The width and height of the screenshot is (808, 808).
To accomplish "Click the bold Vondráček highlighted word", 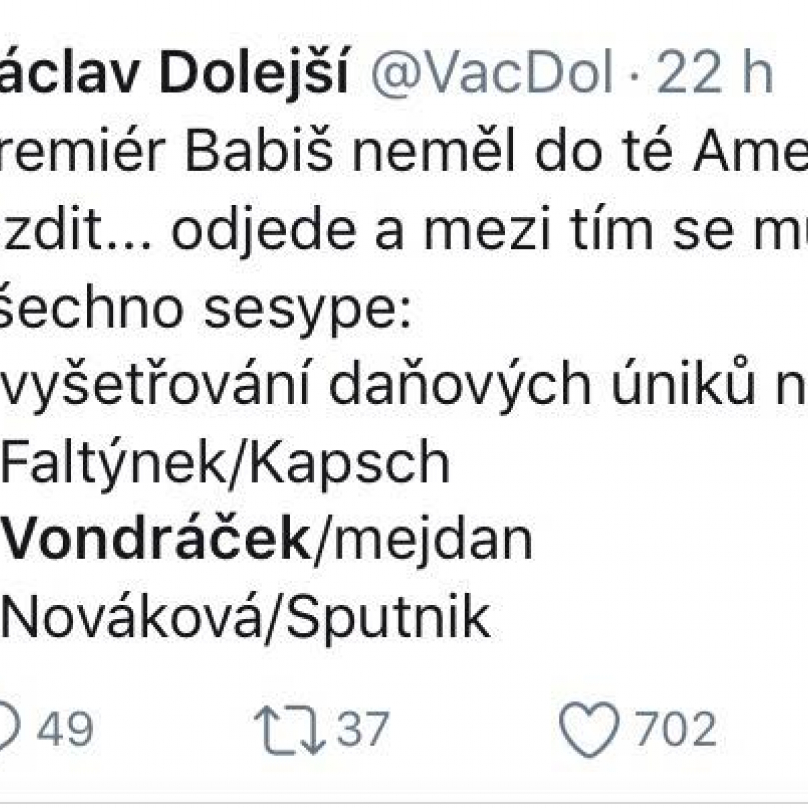I will click(x=156, y=540).
